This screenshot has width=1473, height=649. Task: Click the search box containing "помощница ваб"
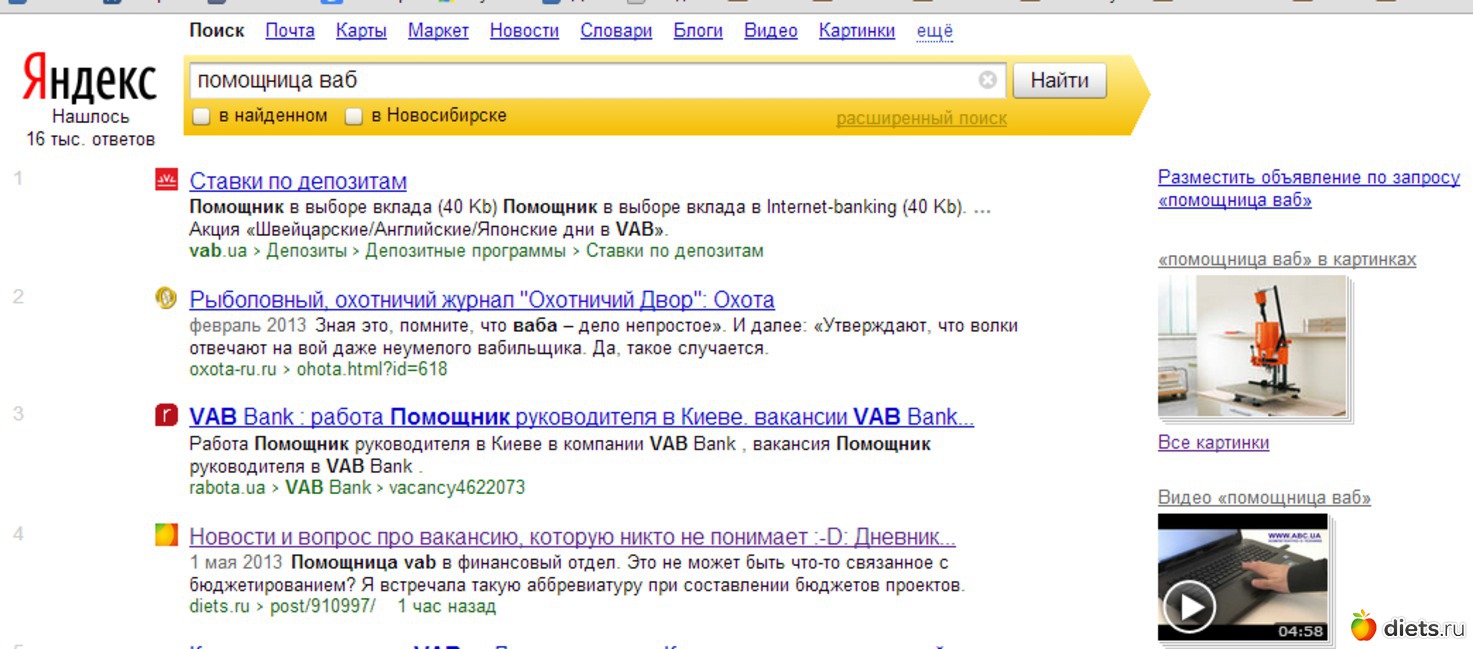[x=580, y=80]
